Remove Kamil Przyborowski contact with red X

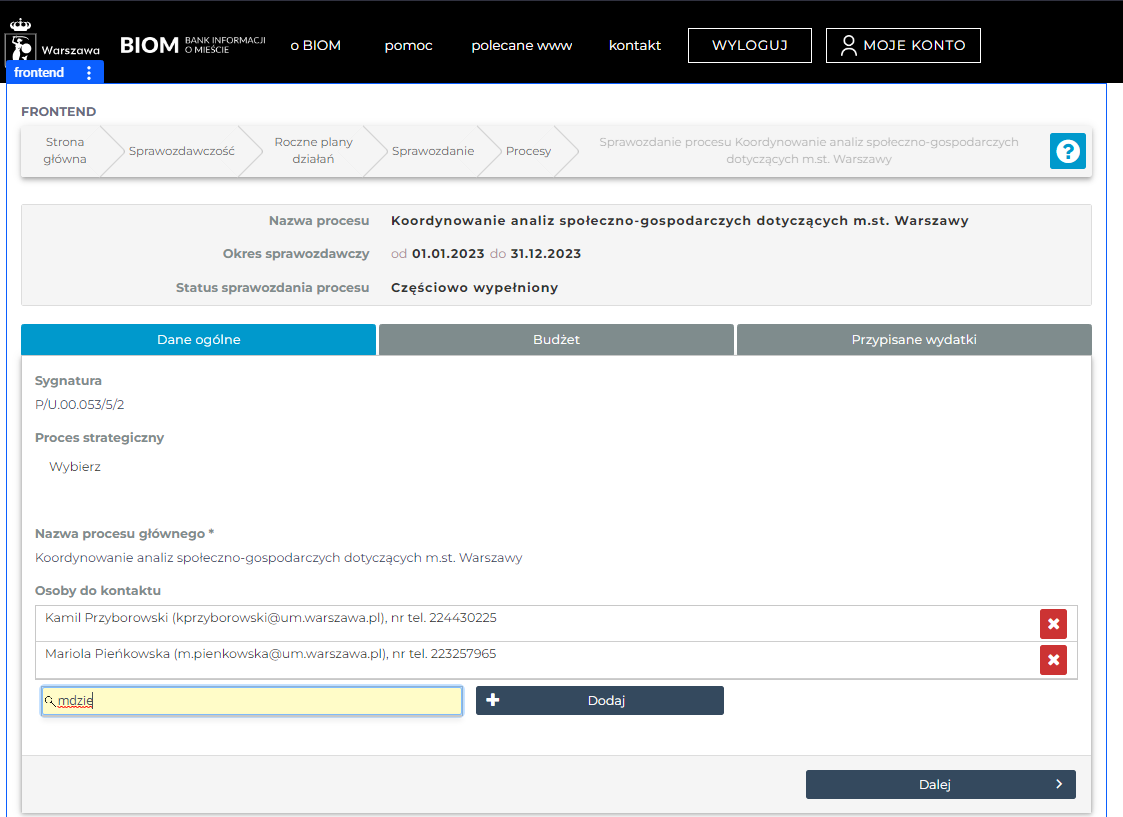click(x=1053, y=624)
